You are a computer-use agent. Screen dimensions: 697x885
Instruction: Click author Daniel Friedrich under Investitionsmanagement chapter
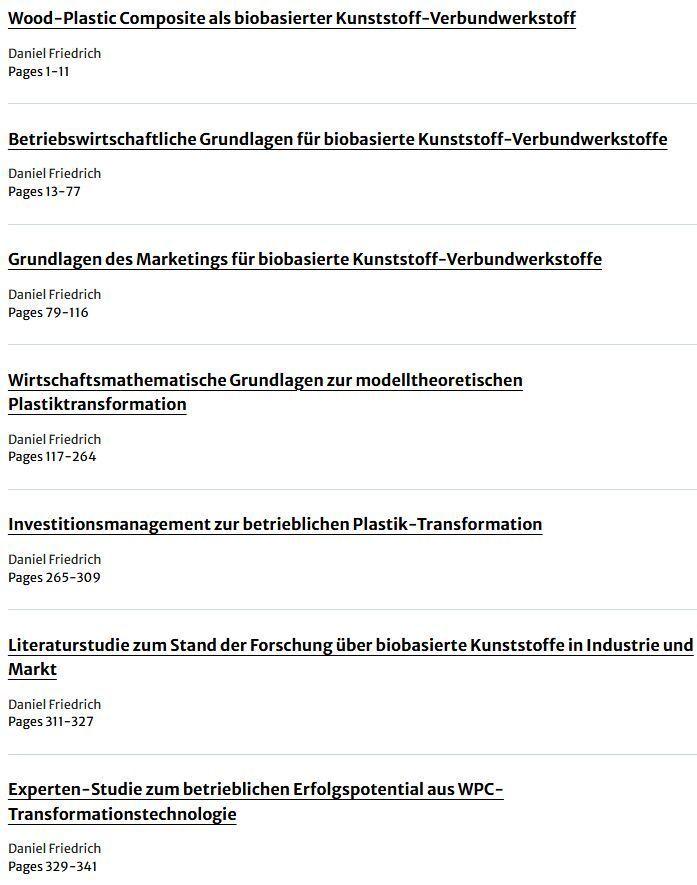tap(54, 559)
